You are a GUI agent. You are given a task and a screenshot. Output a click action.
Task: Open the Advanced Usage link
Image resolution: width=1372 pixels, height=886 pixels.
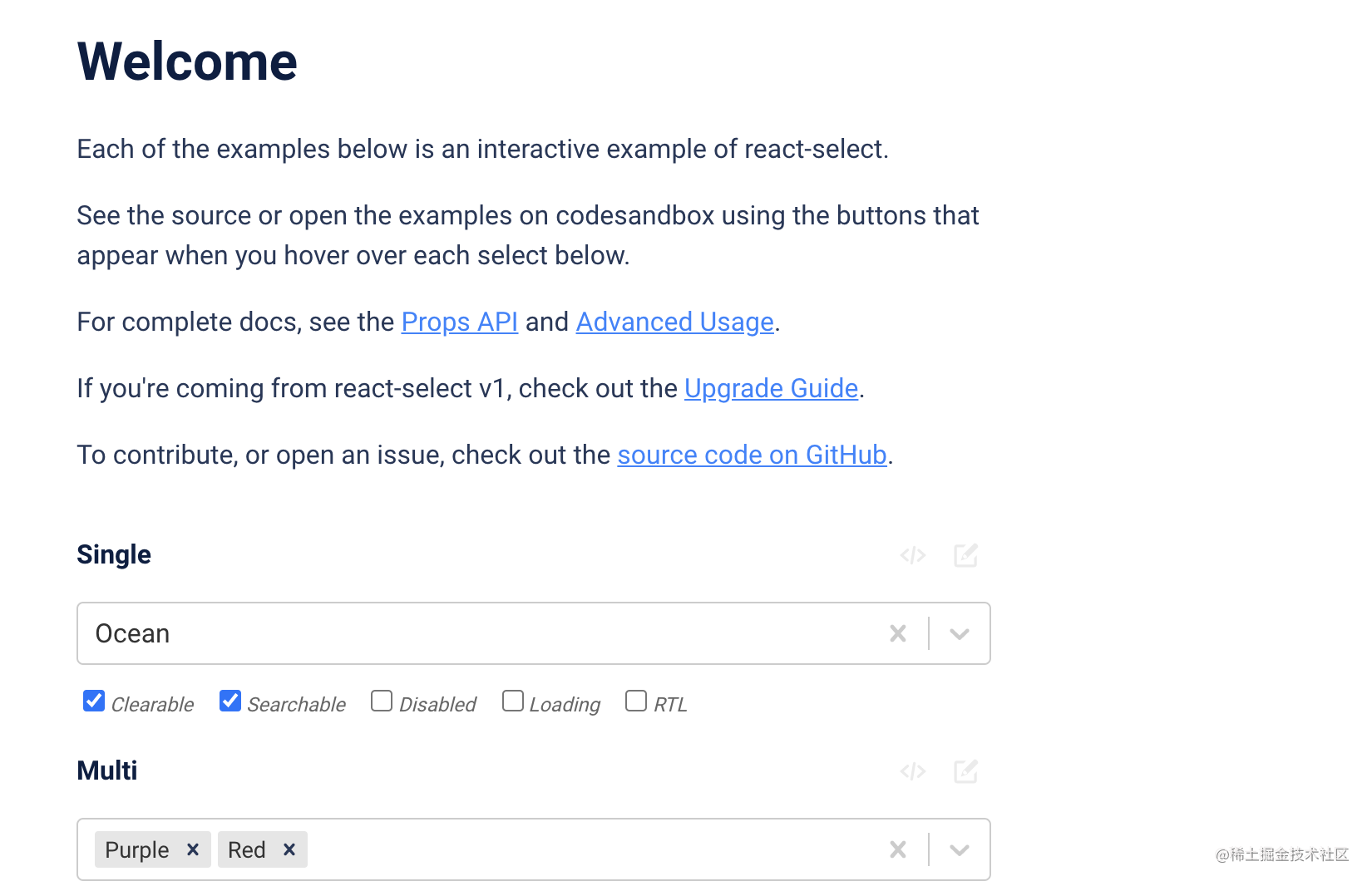pyautogui.click(x=675, y=322)
